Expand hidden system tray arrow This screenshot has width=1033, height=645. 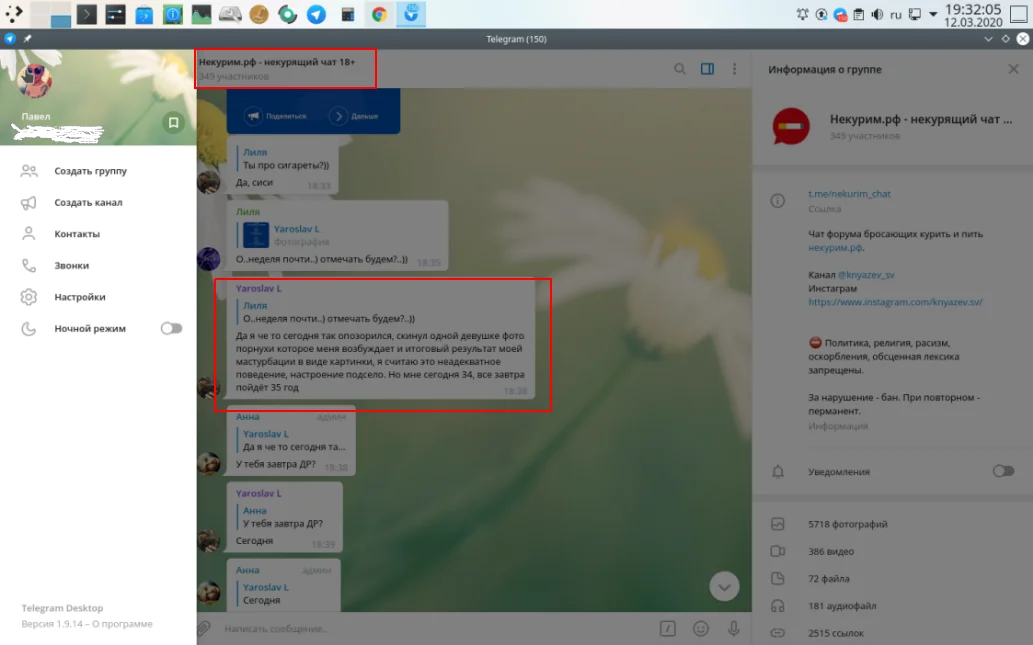933,14
